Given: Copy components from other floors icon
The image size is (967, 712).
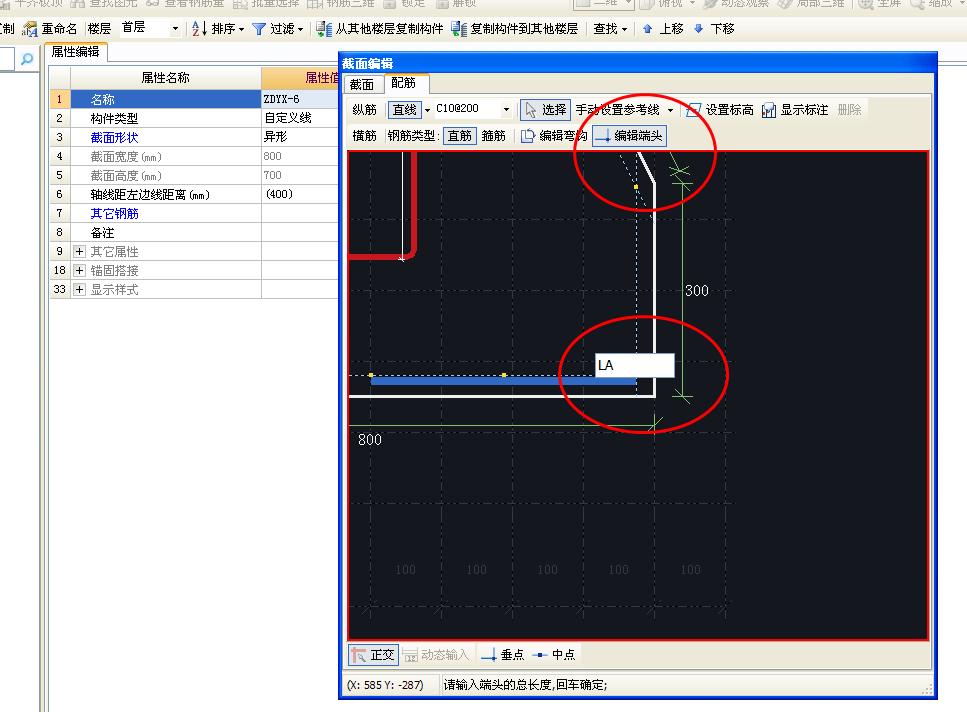Looking at the screenshot, I should point(324,29).
